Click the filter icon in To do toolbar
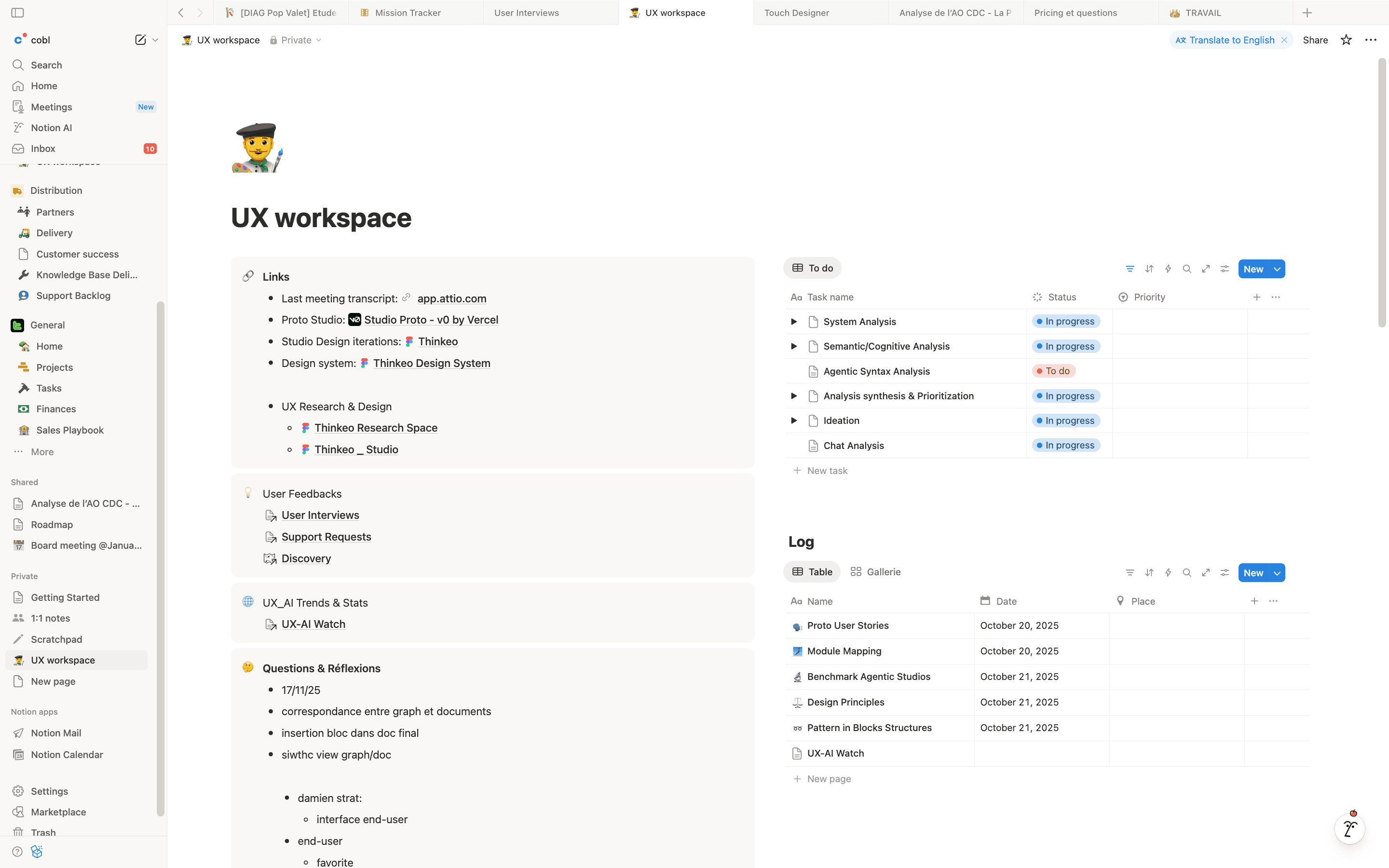 pos(1130,269)
